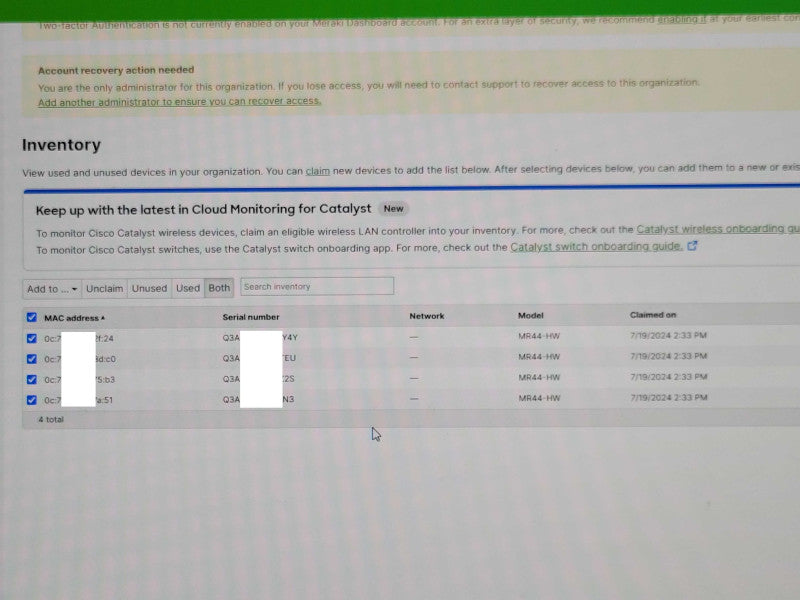Viewport: 800px width, 600px height.
Task: Click serial number ending in Y4Y
Action: coord(260,337)
